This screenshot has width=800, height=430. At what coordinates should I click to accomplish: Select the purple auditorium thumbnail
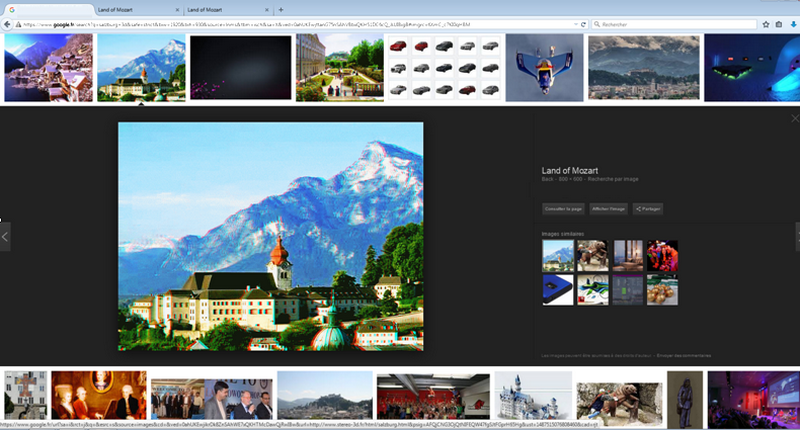(x=754, y=399)
